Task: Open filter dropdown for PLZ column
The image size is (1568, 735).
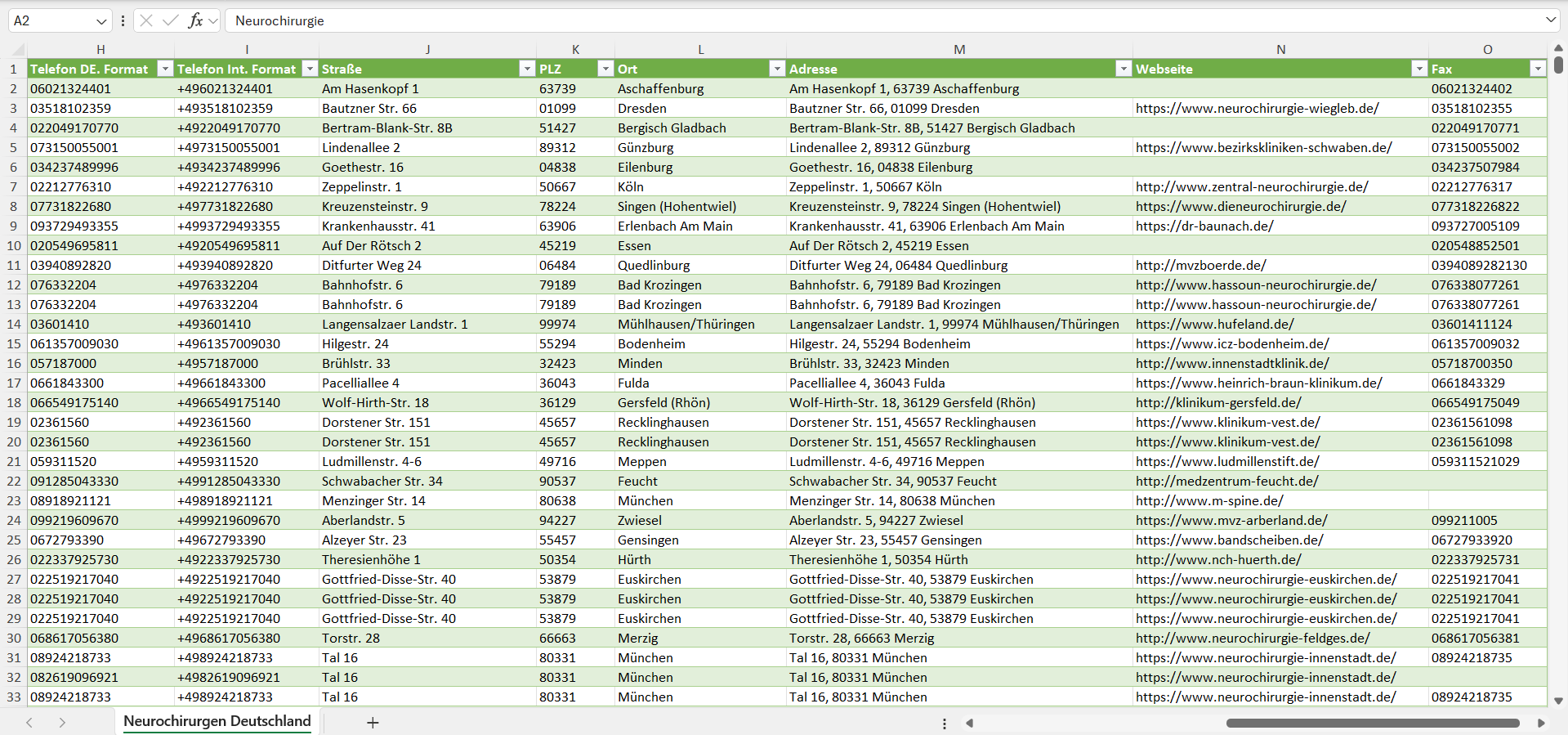Action: click(x=605, y=69)
